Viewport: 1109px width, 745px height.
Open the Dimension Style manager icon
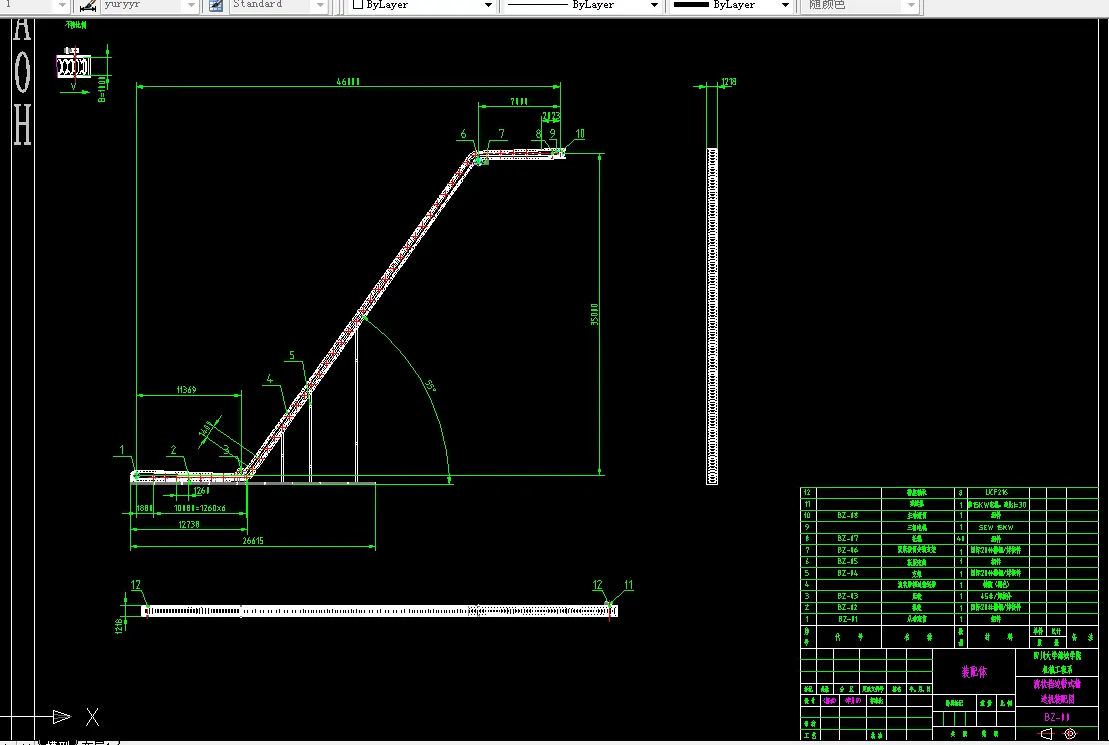[88, 6]
